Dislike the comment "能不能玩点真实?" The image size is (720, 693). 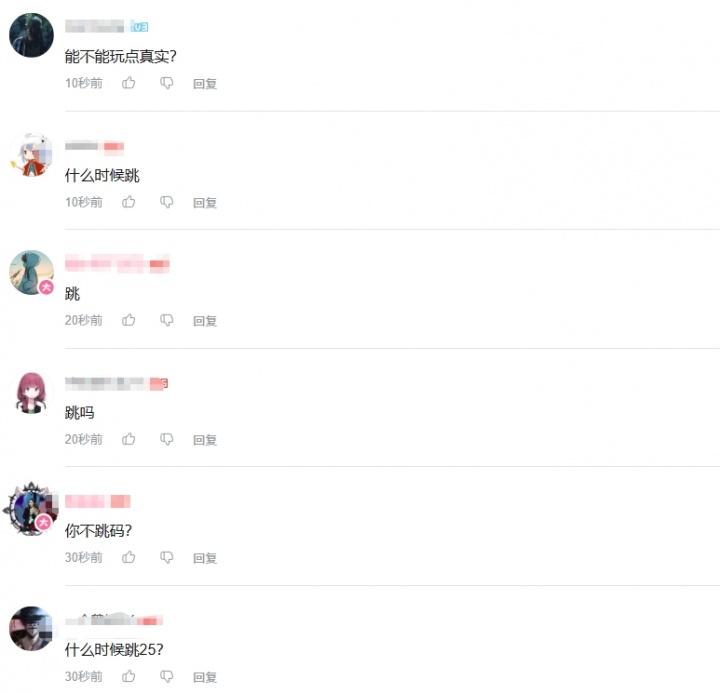166,83
